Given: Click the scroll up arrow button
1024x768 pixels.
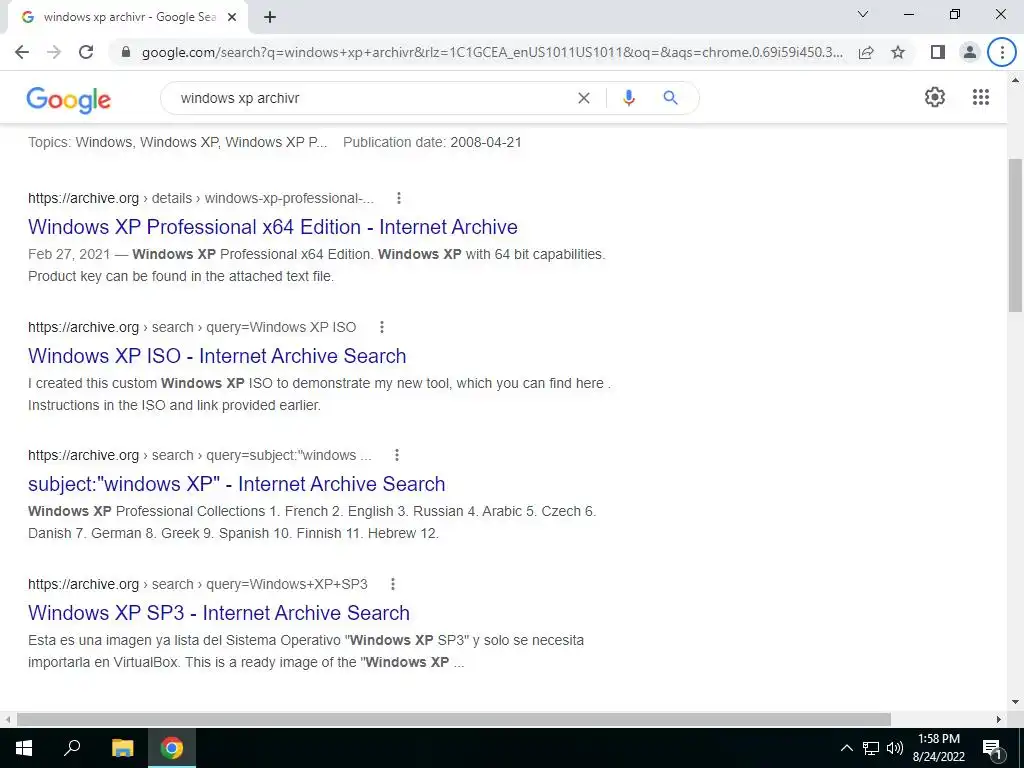Looking at the screenshot, I should click(x=1015, y=80).
